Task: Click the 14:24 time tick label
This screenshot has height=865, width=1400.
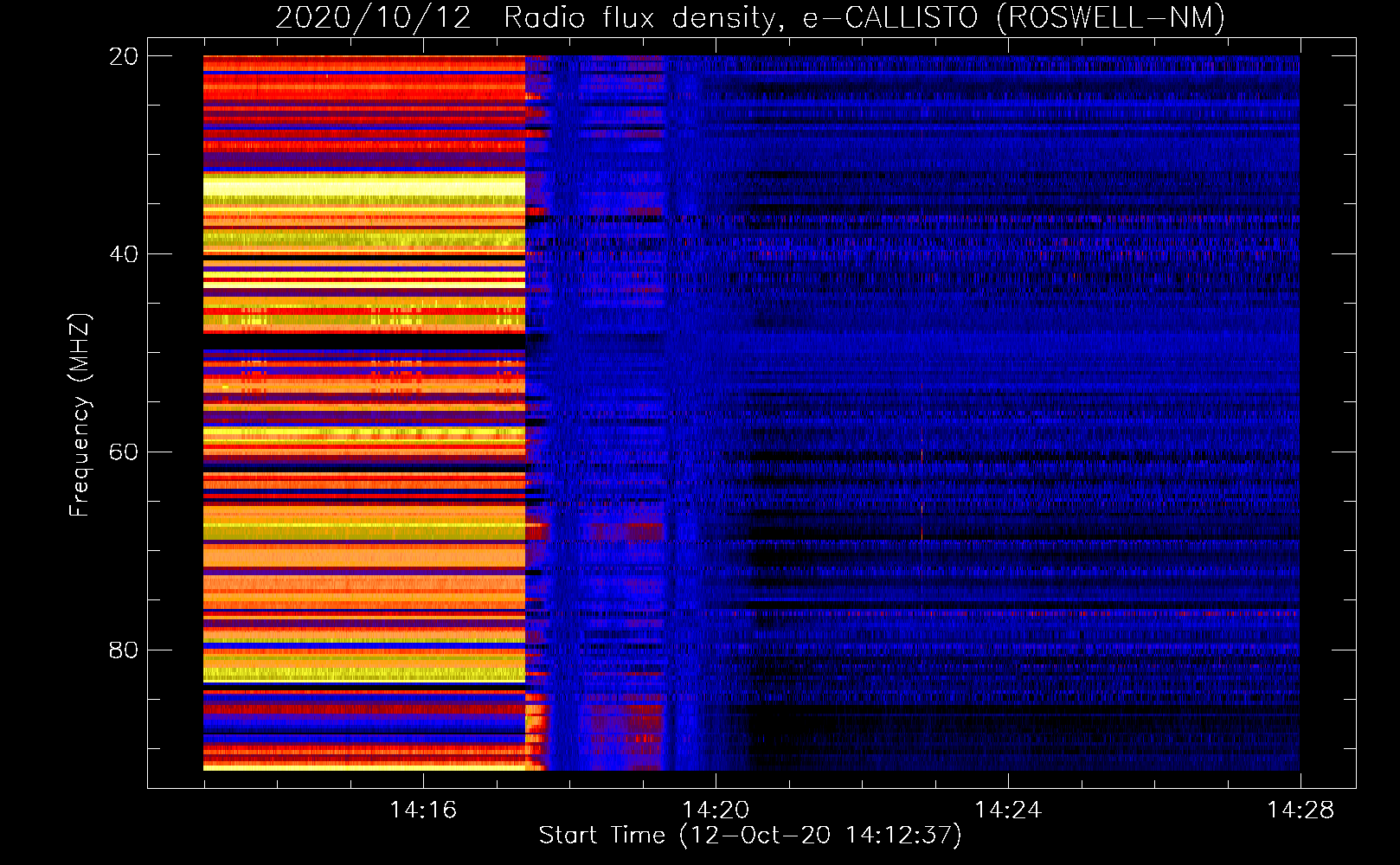Action: point(1008,811)
